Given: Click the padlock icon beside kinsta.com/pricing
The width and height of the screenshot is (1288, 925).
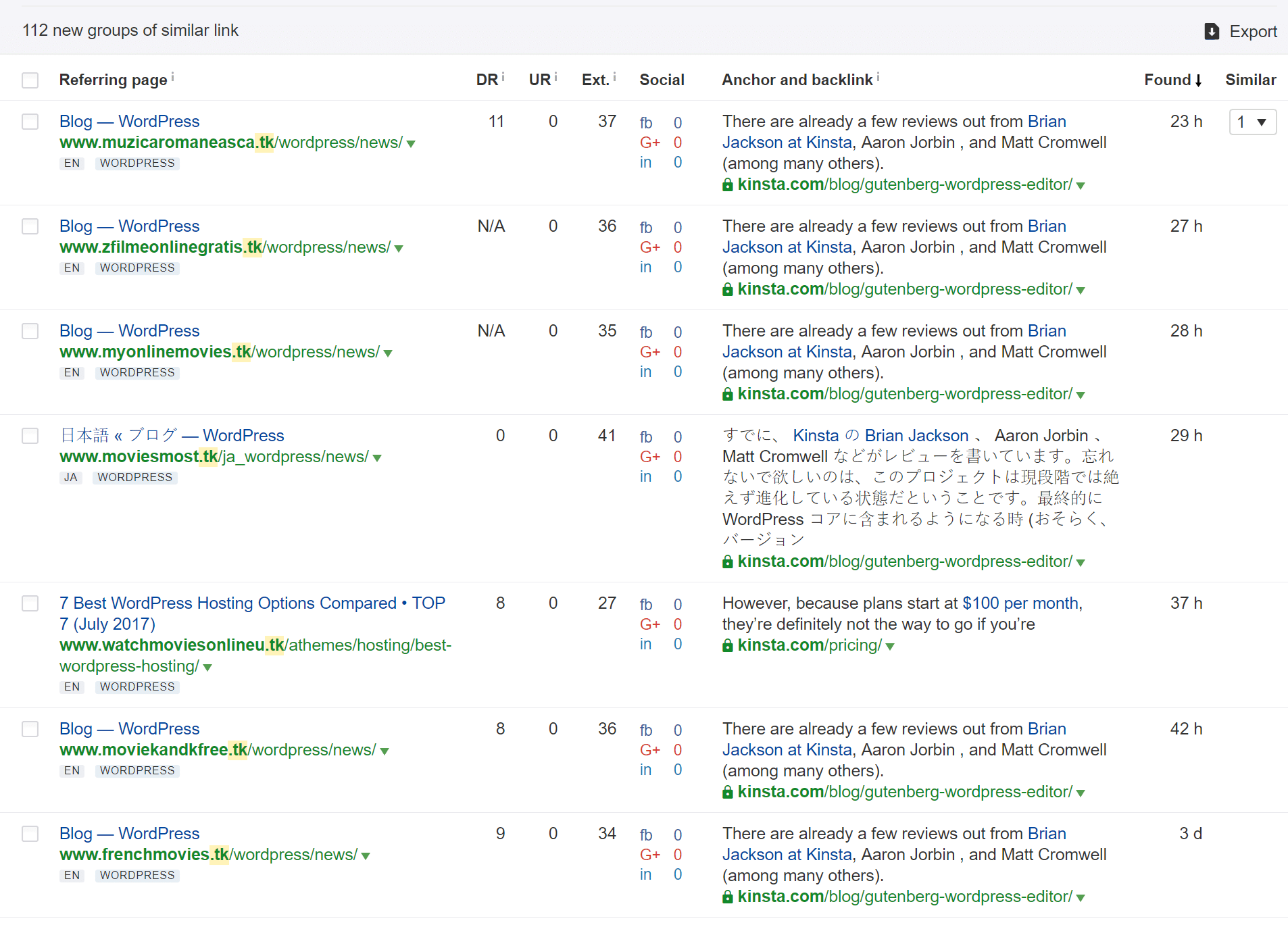Looking at the screenshot, I should tap(728, 645).
